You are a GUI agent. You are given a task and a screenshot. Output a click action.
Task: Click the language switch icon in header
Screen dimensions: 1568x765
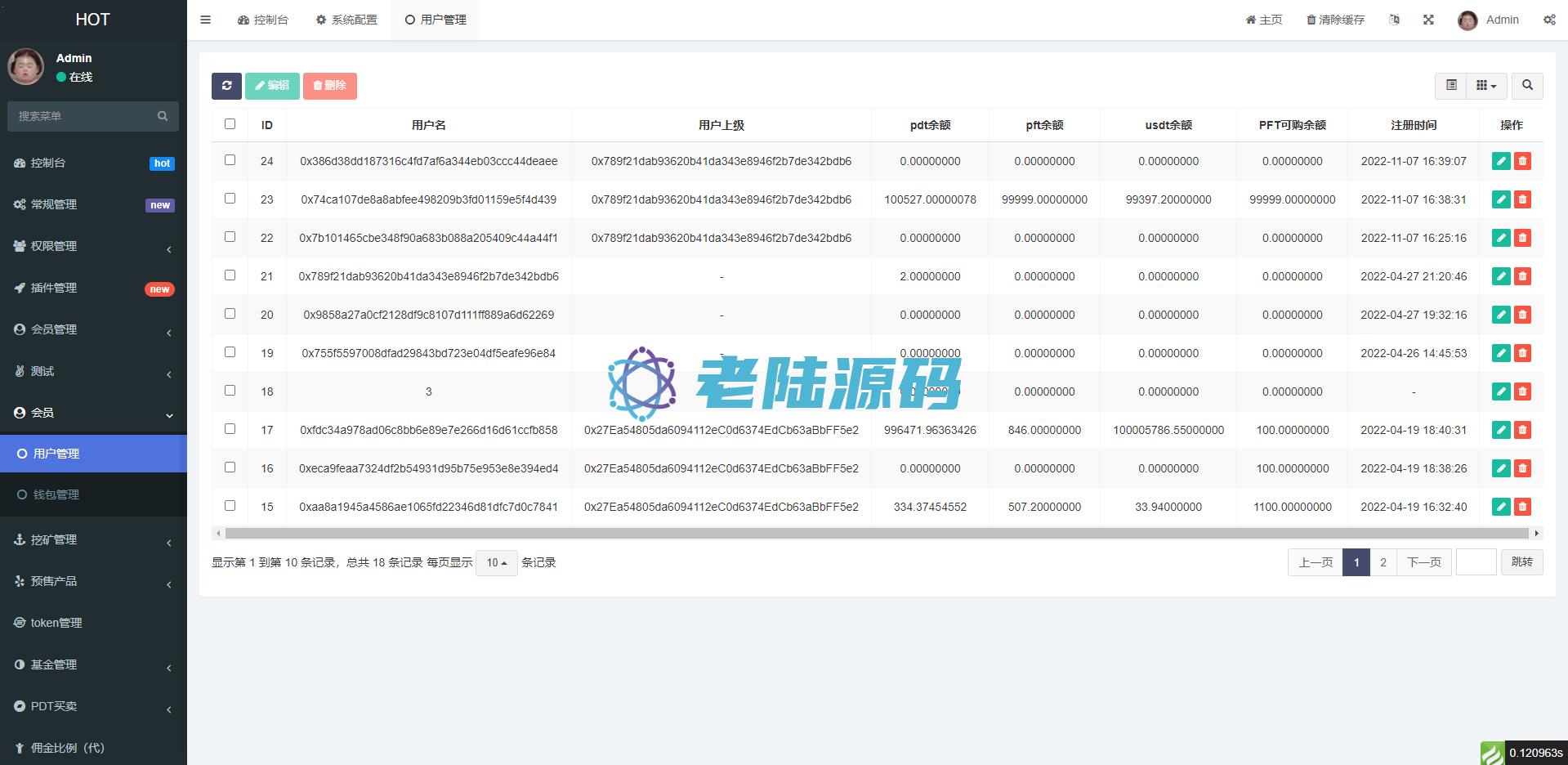[x=1394, y=20]
